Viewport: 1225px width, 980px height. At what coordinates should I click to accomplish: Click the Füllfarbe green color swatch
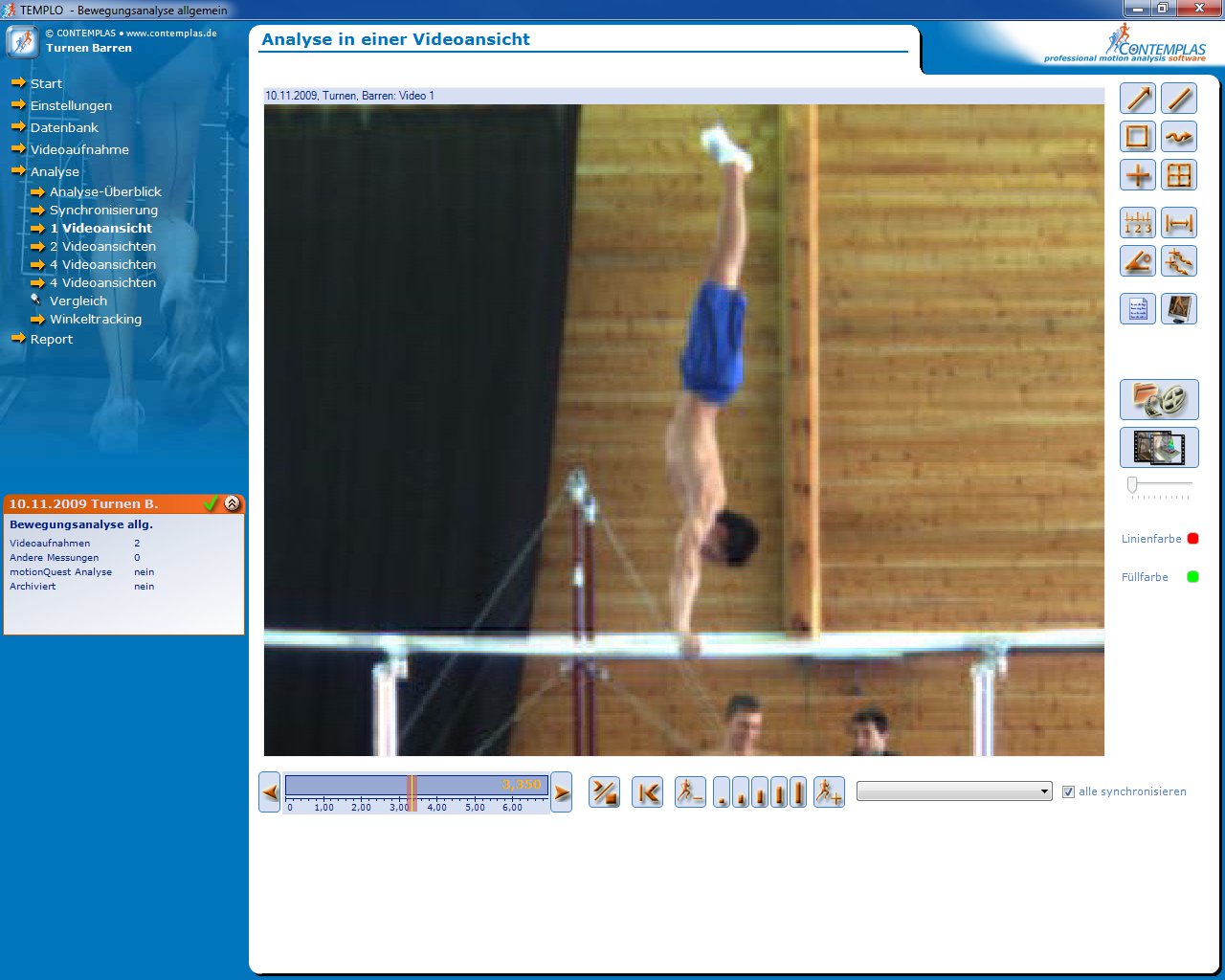[x=1192, y=577]
